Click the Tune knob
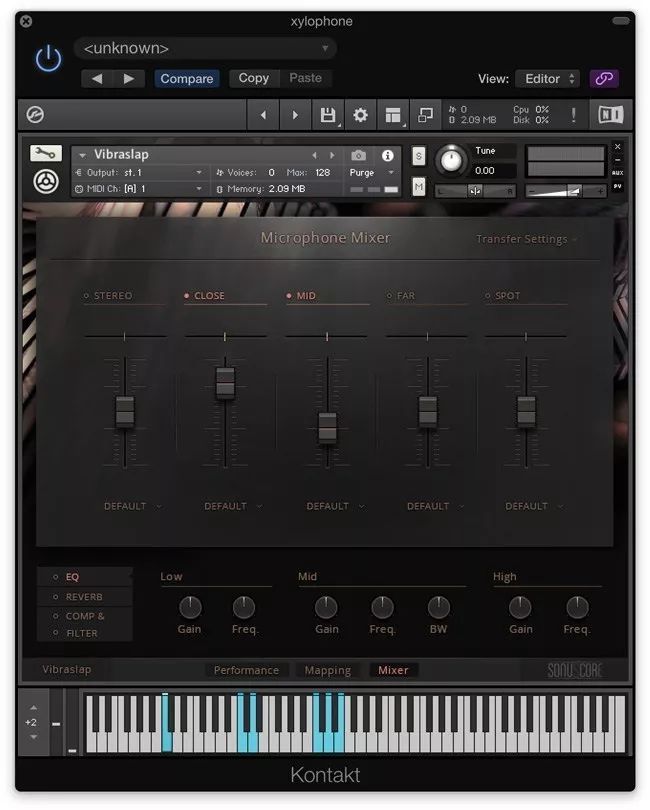 [x=452, y=160]
